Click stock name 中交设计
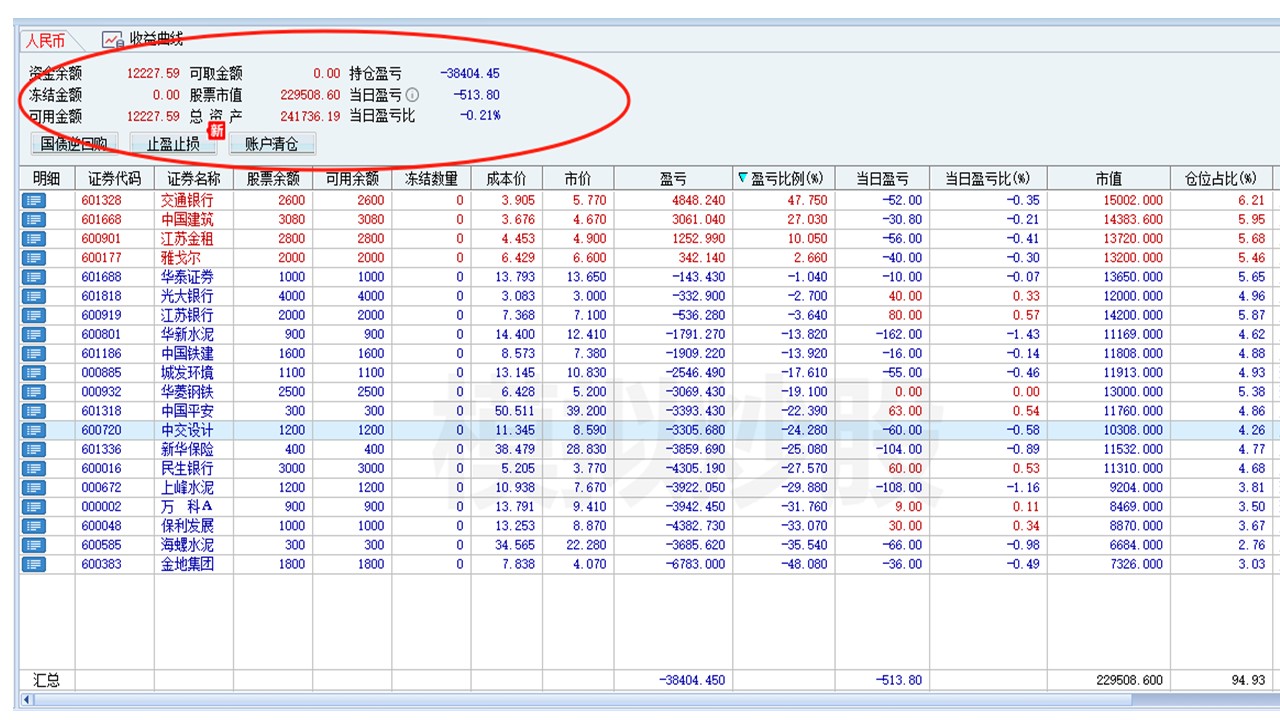Image resolution: width=1280 pixels, height=720 pixels. click(187, 430)
